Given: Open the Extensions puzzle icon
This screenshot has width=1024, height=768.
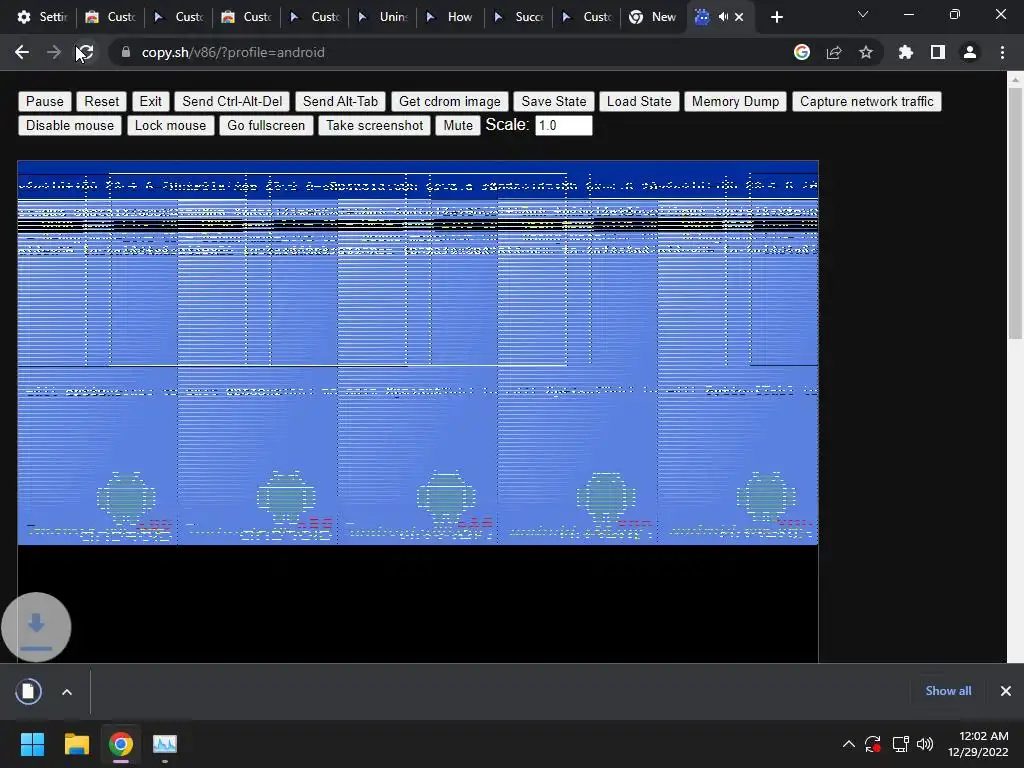Looking at the screenshot, I should [x=906, y=52].
